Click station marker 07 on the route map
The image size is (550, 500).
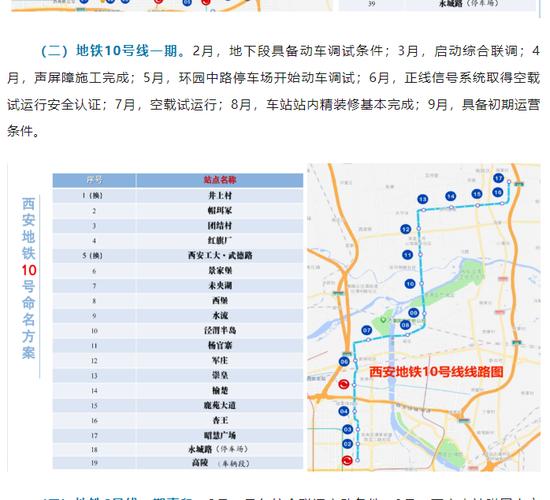(367, 330)
